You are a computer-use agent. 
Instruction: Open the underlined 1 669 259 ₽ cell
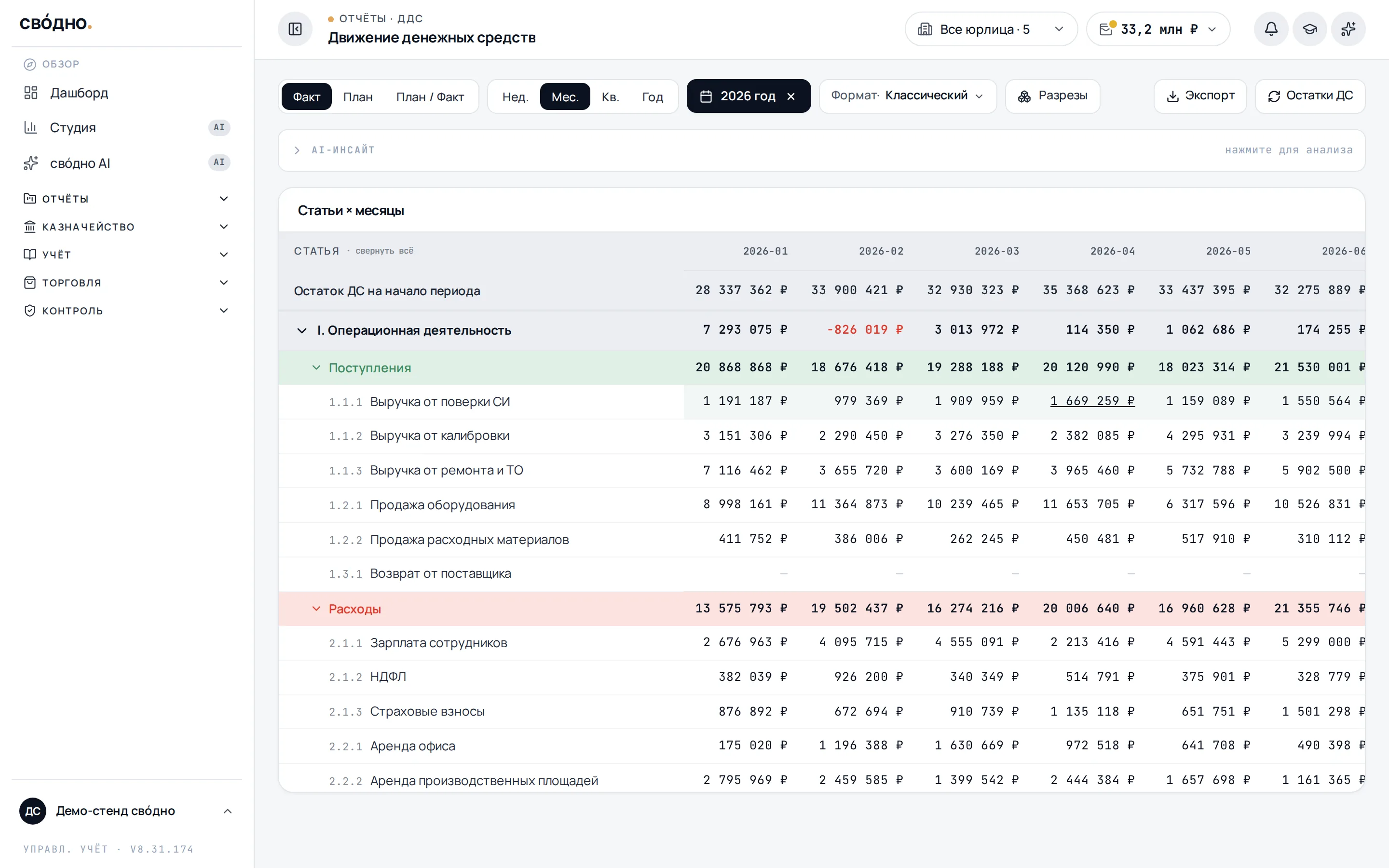(1092, 401)
